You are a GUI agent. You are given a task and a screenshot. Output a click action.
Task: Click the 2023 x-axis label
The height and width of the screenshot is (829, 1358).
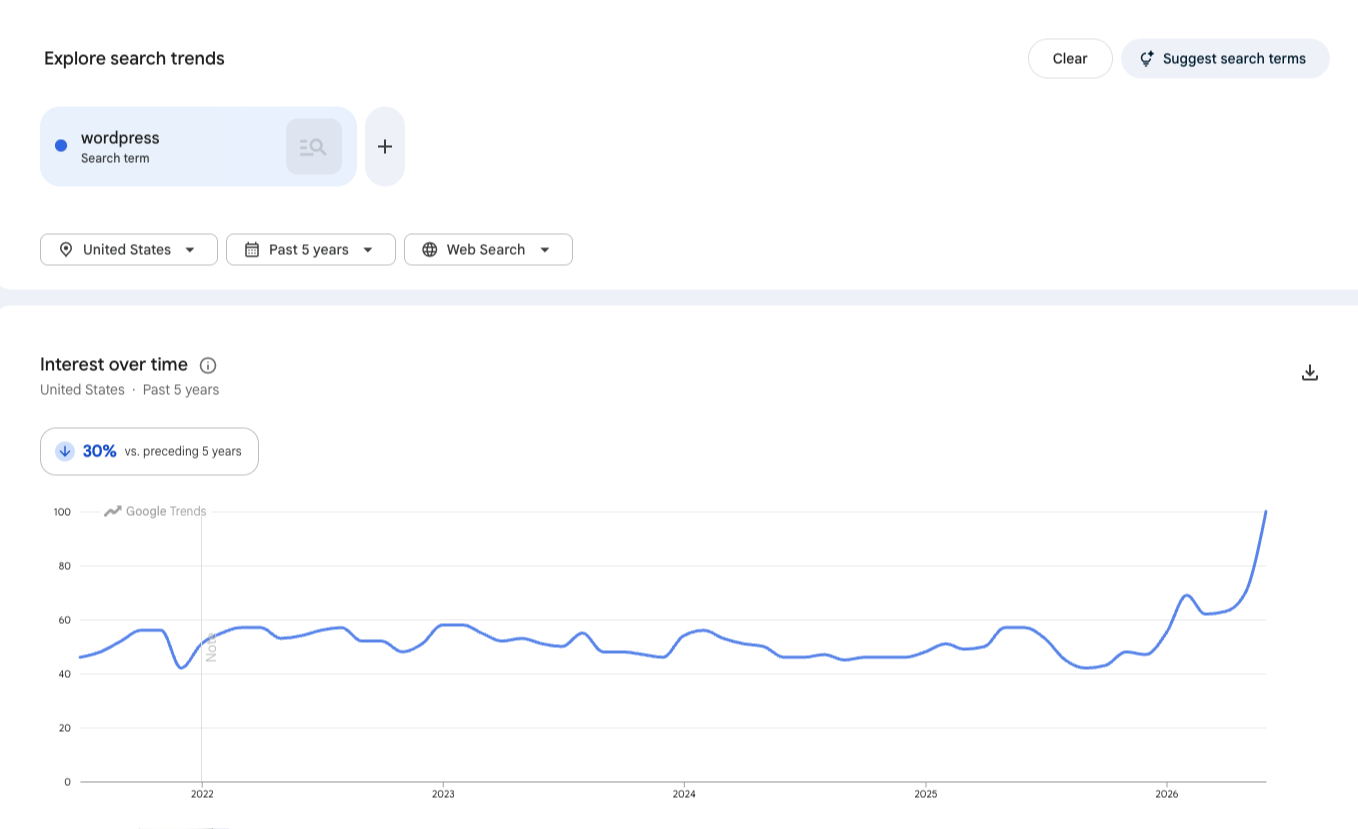point(443,795)
